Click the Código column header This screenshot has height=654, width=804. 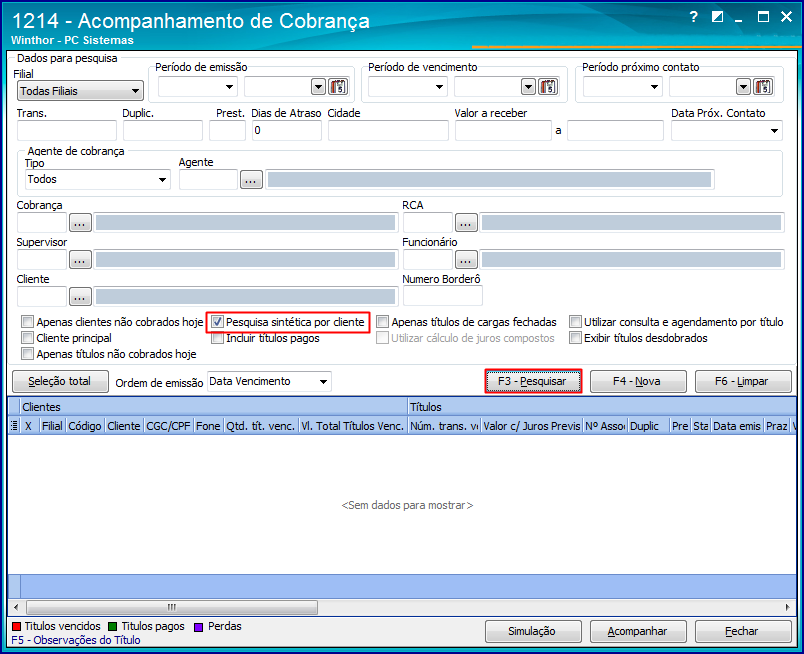(85, 426)
